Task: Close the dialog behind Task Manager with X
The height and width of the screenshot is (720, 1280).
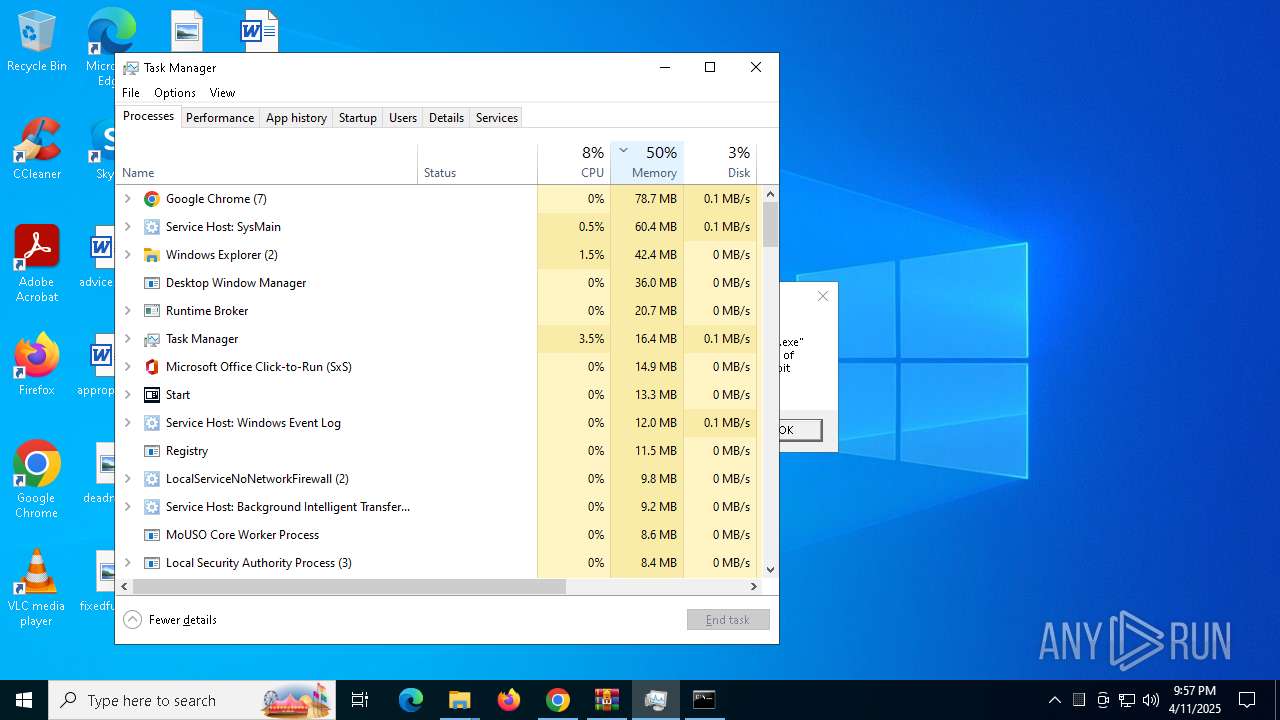Action: tap(822, 296)
